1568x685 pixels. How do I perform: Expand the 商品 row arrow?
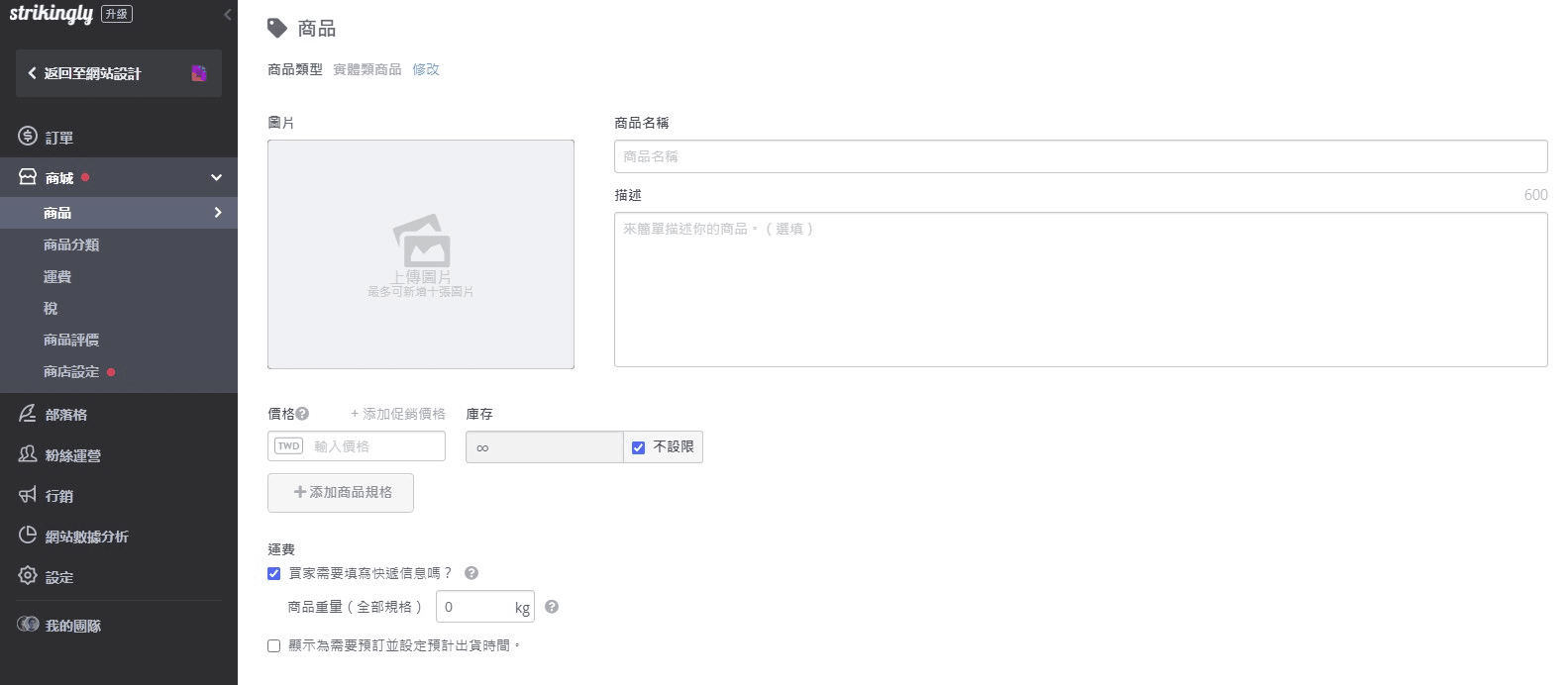tap(218, 213)
